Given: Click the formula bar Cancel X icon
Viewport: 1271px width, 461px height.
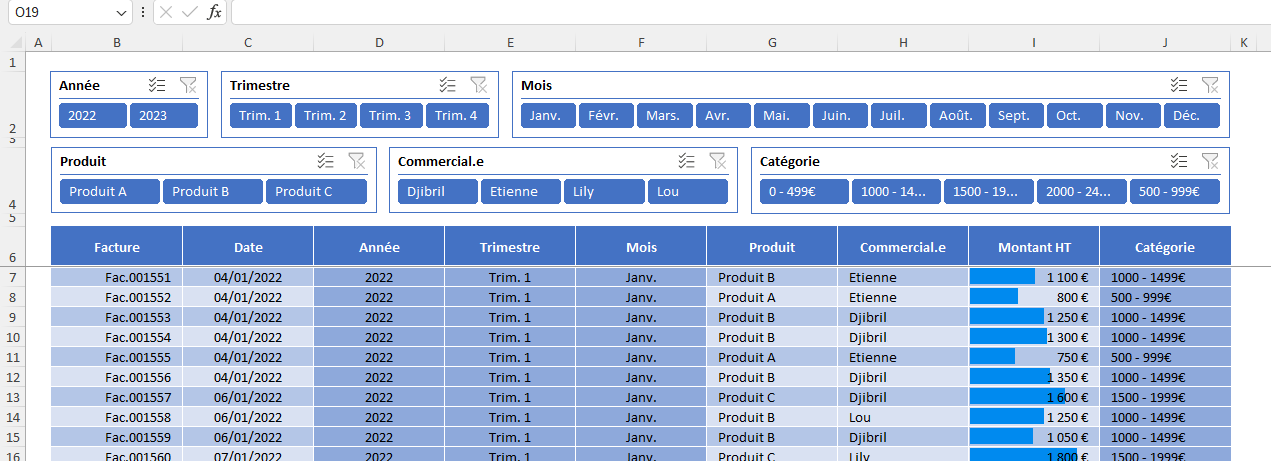Looking at the screenshot, I should click(166, 12).
